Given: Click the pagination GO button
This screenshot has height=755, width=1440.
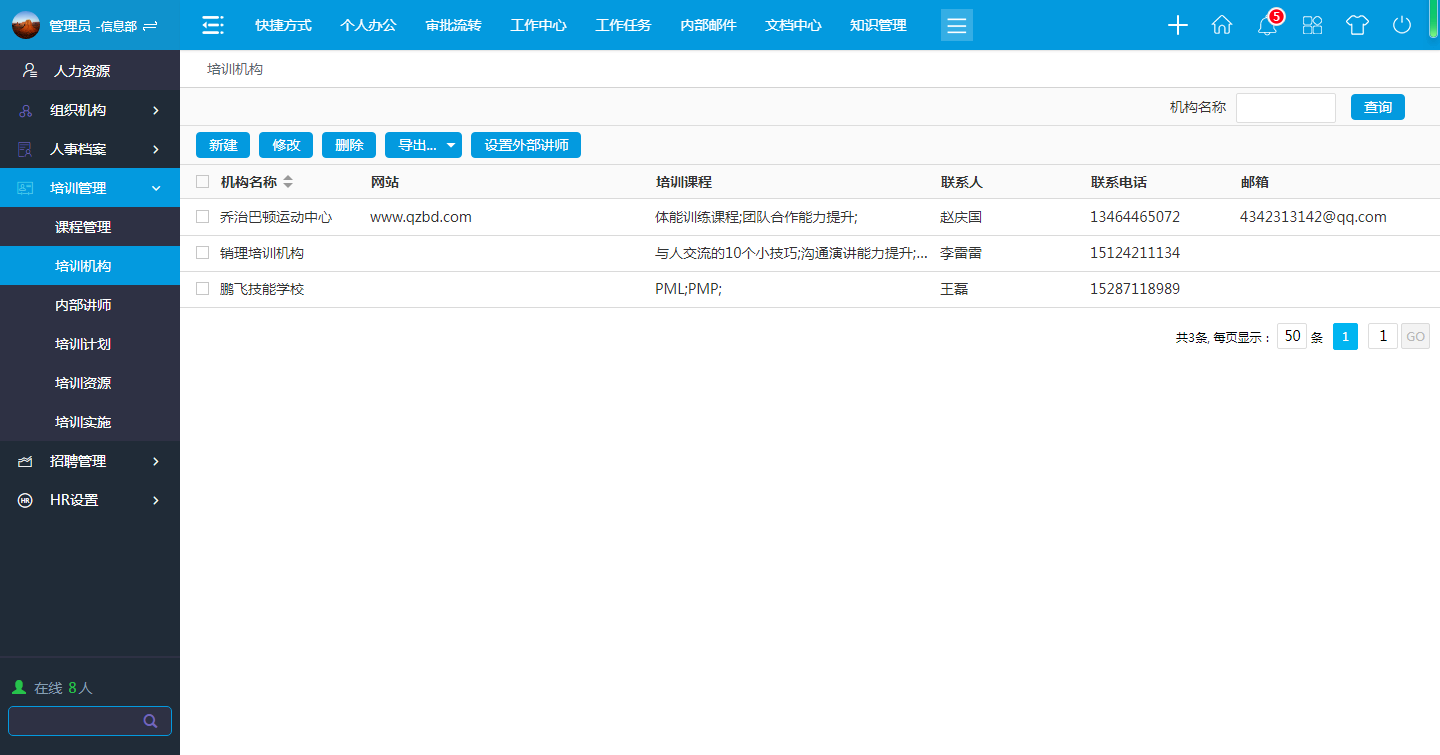Looking at the screenshot, I should (1416, 337).
